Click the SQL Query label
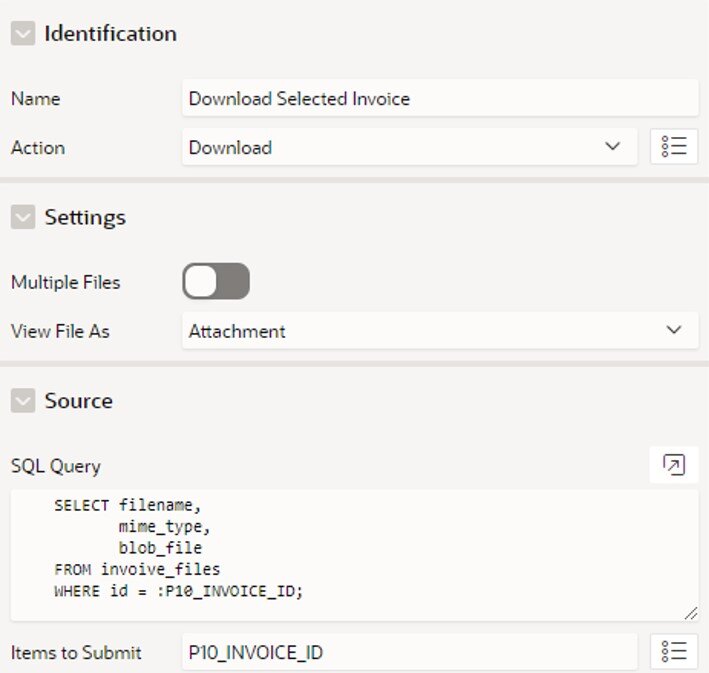 tap(56, 466)
